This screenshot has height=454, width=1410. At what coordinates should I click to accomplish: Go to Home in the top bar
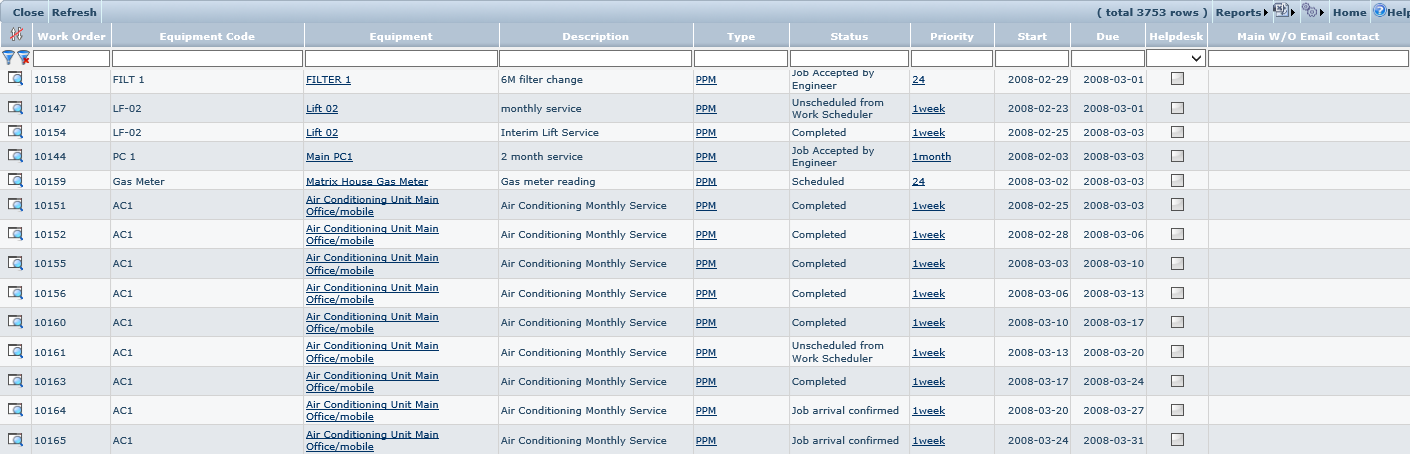click(x=1349, y=12)
